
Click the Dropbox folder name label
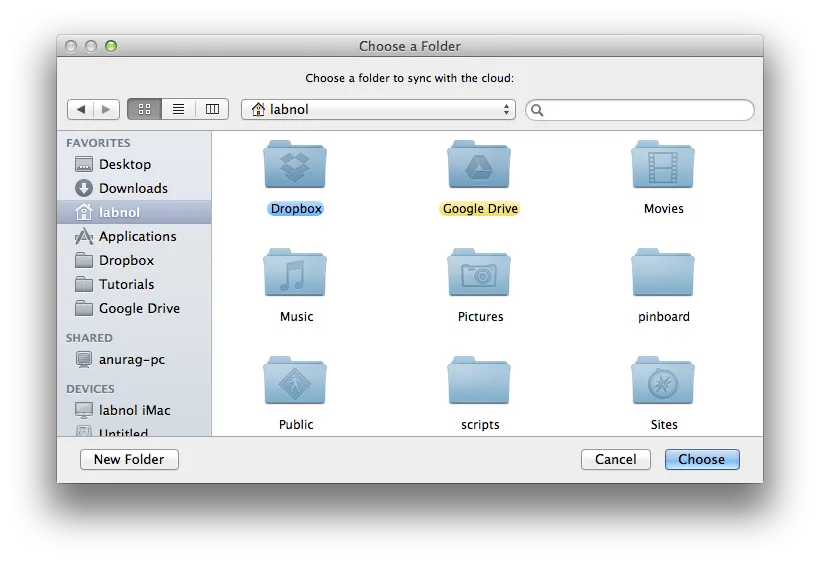[x=296, y=209]
